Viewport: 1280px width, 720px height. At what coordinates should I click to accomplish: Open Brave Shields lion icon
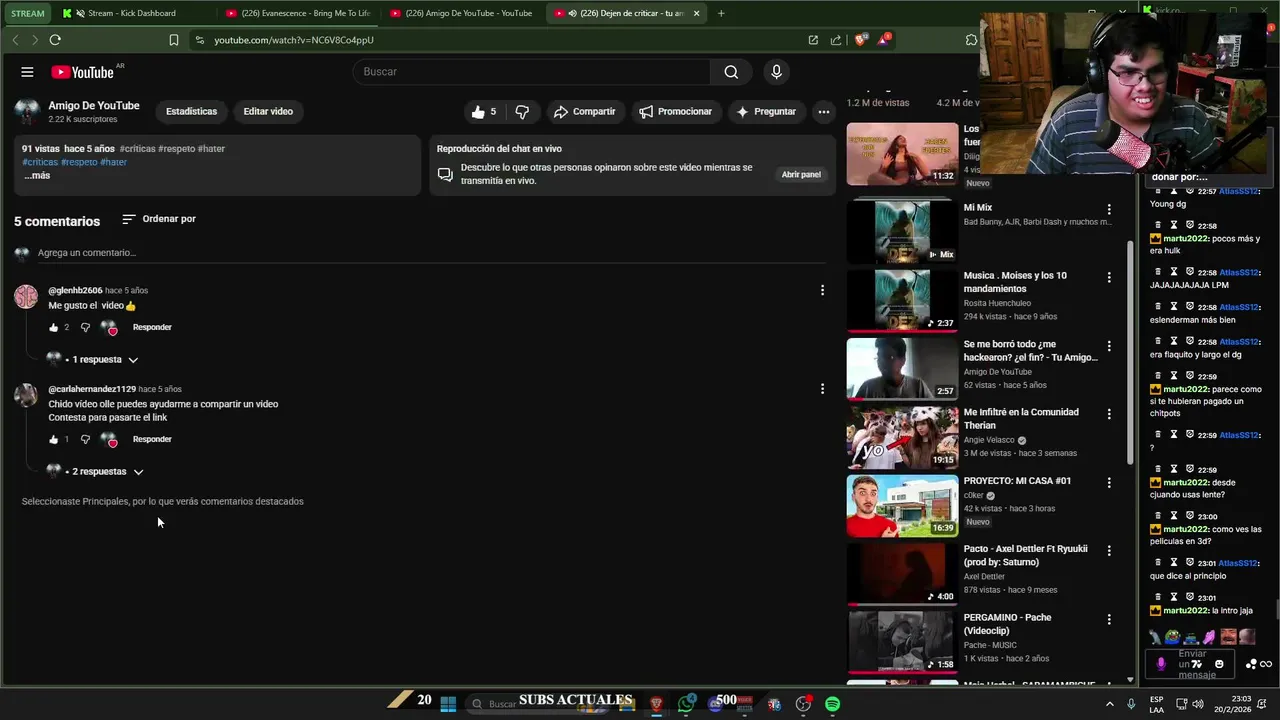[x=861, y=40]
